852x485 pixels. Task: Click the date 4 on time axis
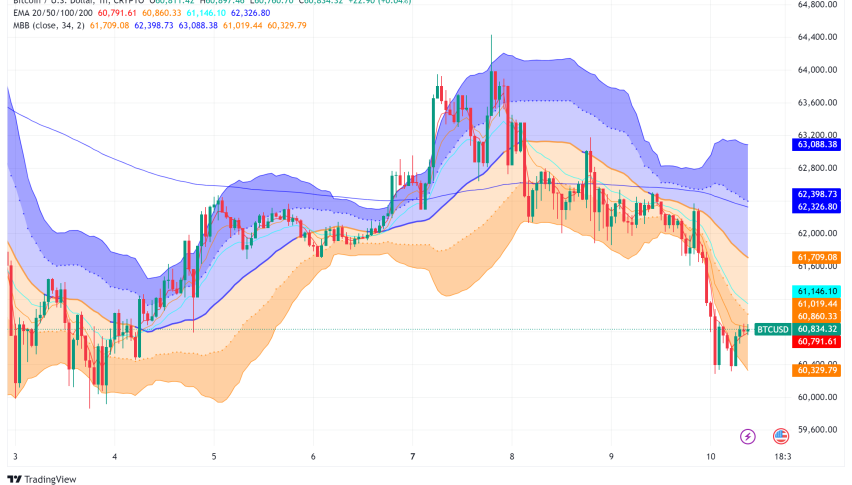[x=113, y=454]
